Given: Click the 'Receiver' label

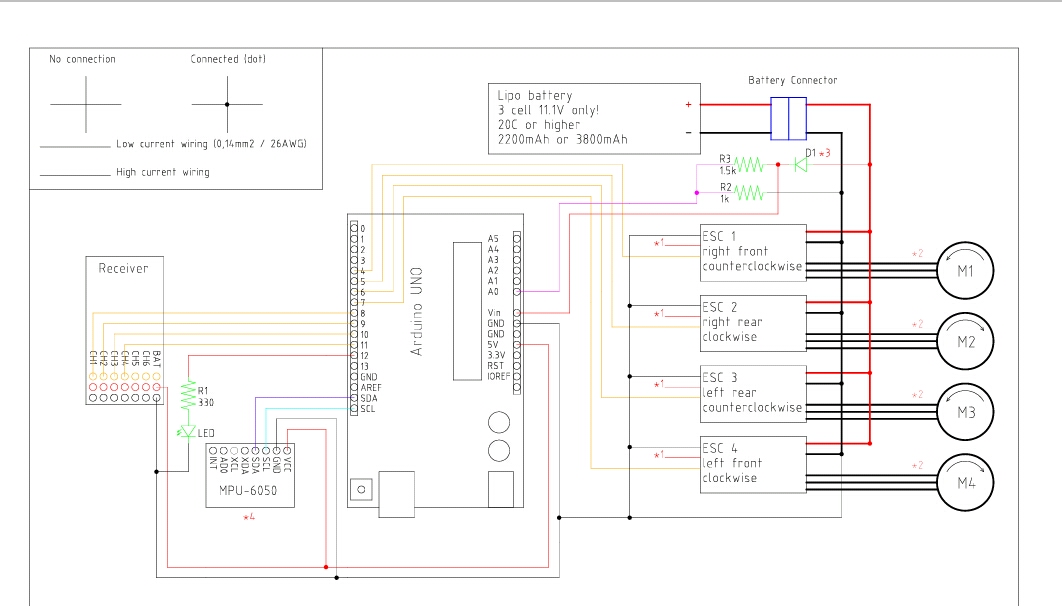Looking at the screenshot, I should [123, 269].
